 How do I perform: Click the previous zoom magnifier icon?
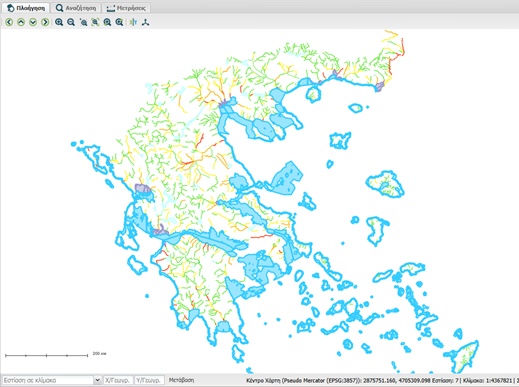[107, 22]
